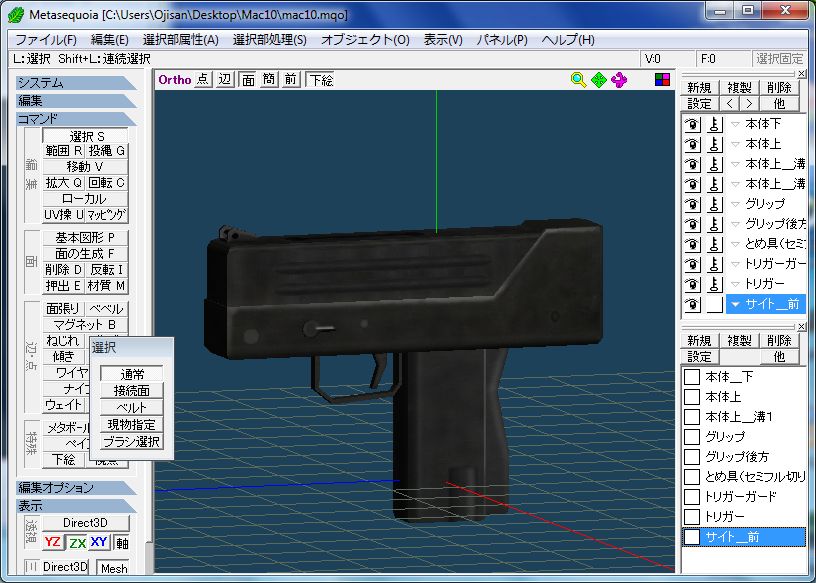Viewport: 816px width, 583px height.
Task: Click the magnifier zoom view icon
Action: coord(578,80)
